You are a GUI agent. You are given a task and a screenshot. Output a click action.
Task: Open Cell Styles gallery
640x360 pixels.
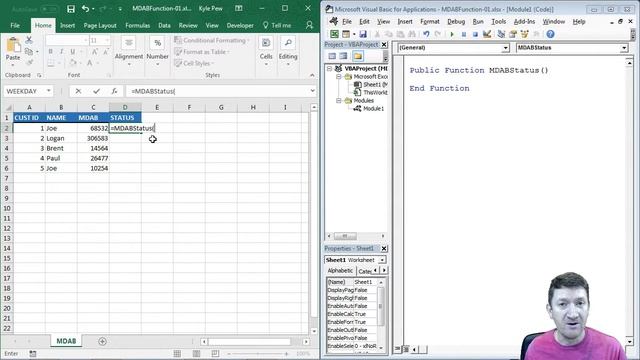(x=194, y=63)
